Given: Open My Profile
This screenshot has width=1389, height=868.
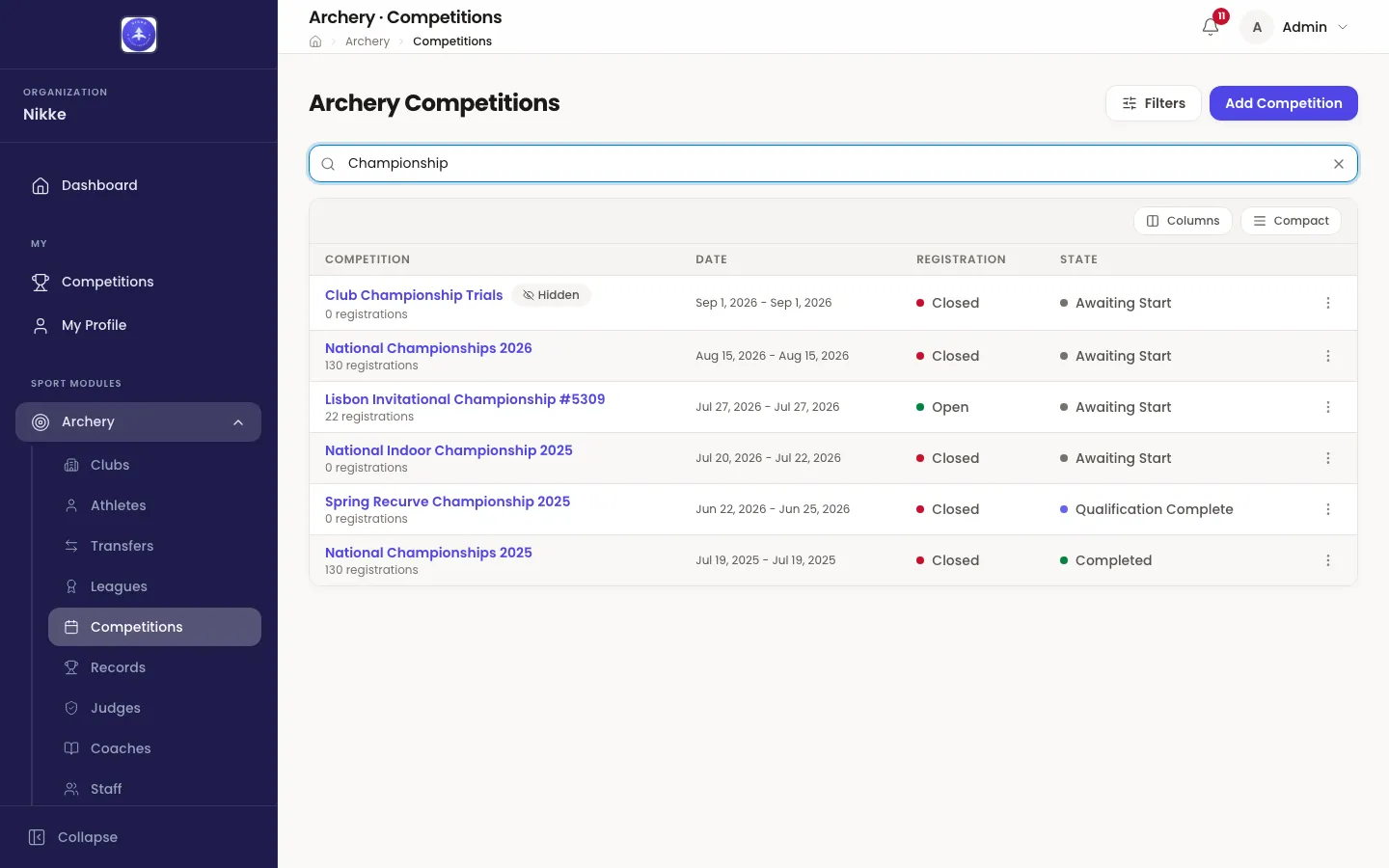Looking at the screenshot, I should click(x=138, y=325).
